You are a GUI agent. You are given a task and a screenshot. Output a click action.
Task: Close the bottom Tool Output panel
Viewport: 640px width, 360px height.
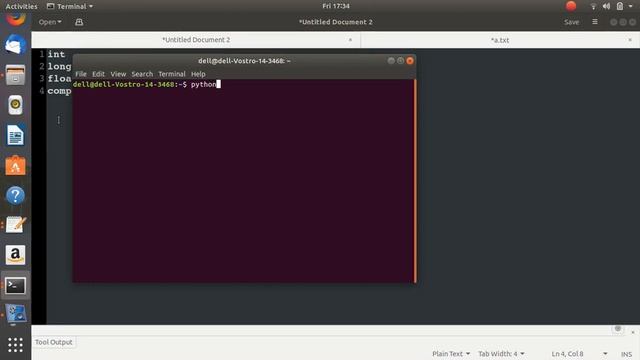point(633,333)
